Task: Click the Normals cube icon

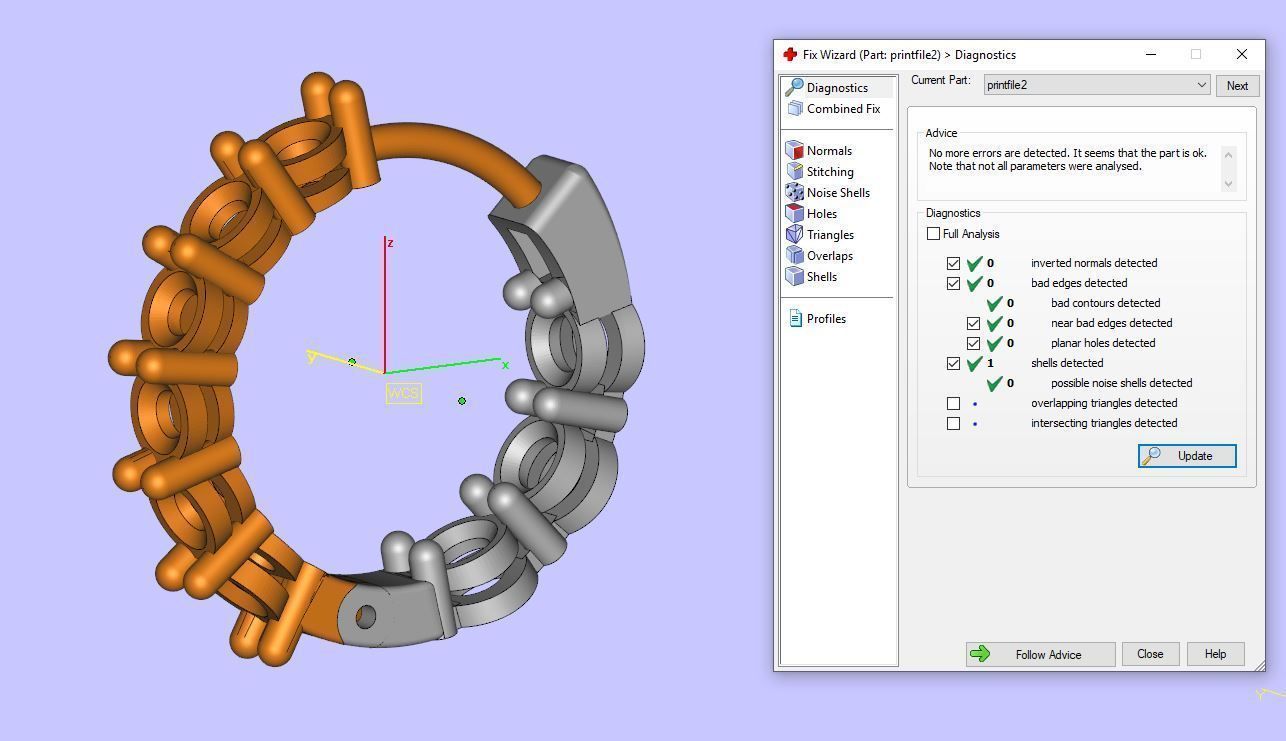Action: (x=795, y=150)
